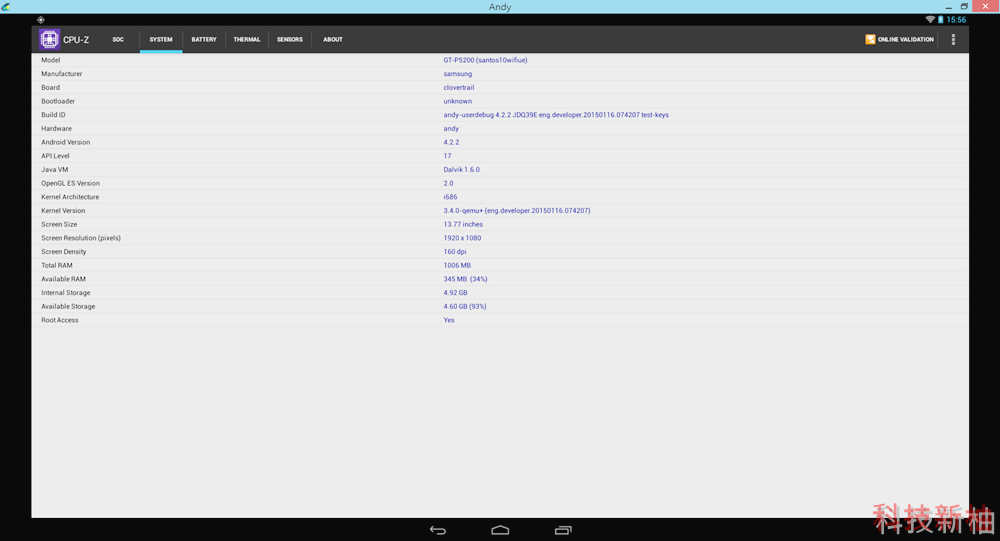
Task: Tap the Android home navigation button
Action: pyautogui.click(x=500, y=530)
